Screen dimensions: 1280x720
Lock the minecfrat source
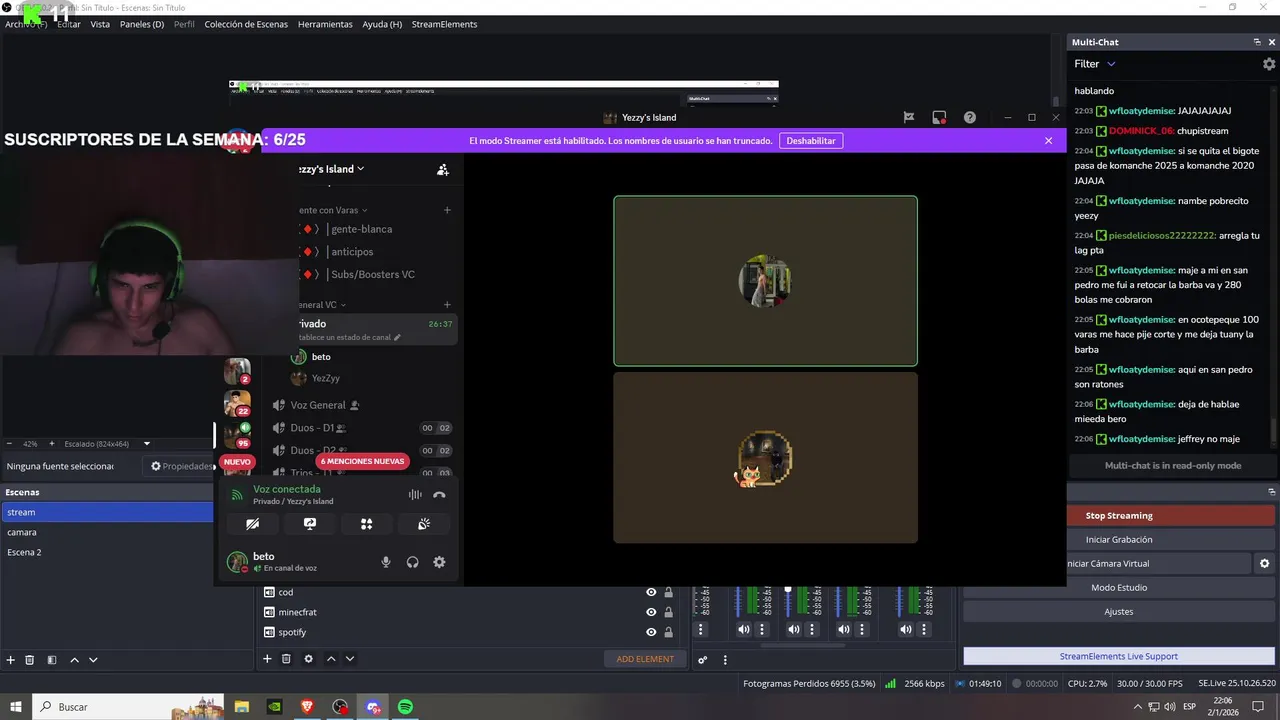coord(668,612)
